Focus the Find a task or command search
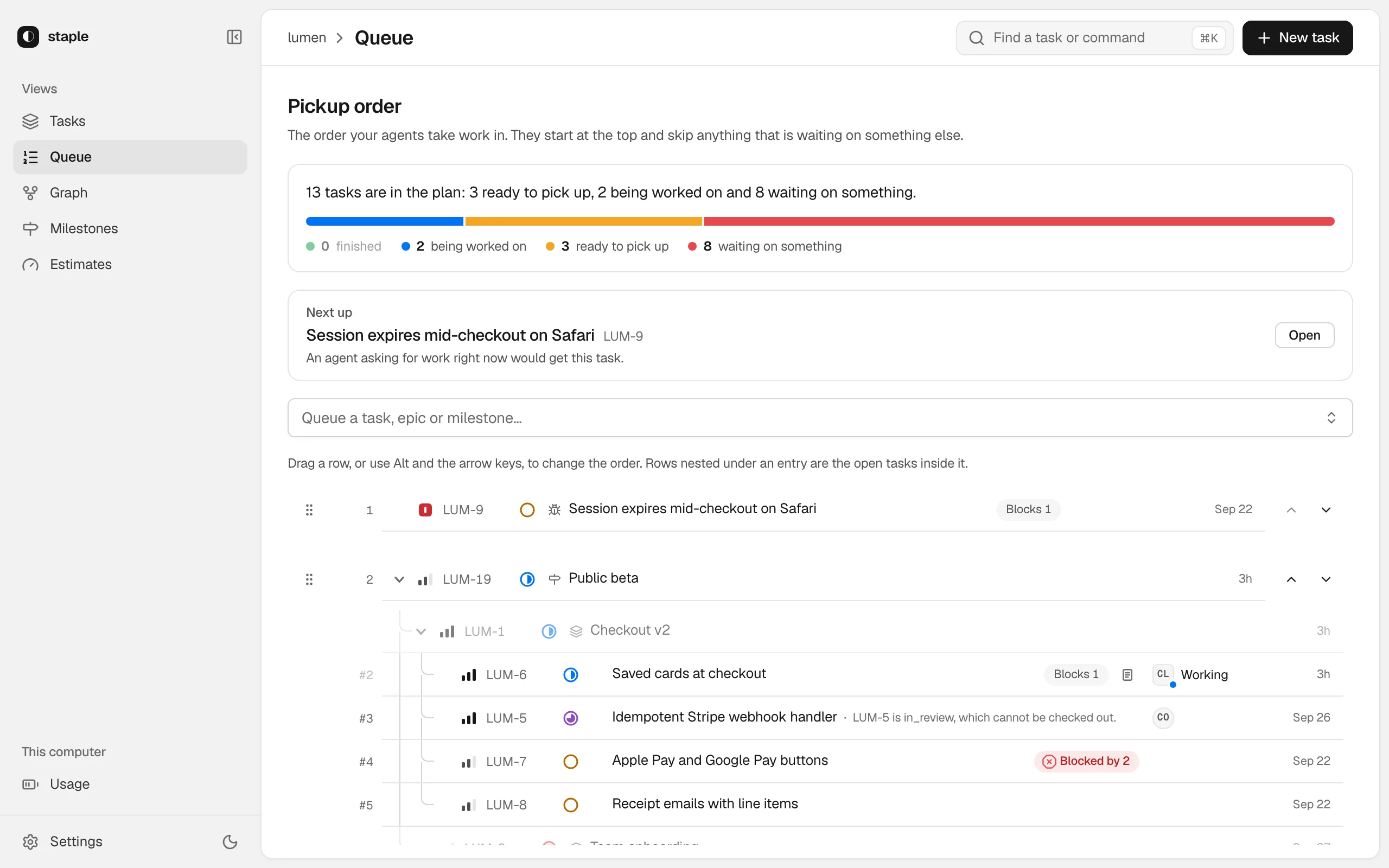Screen dimensions: 1389x868 click(x=1094, y=38)
